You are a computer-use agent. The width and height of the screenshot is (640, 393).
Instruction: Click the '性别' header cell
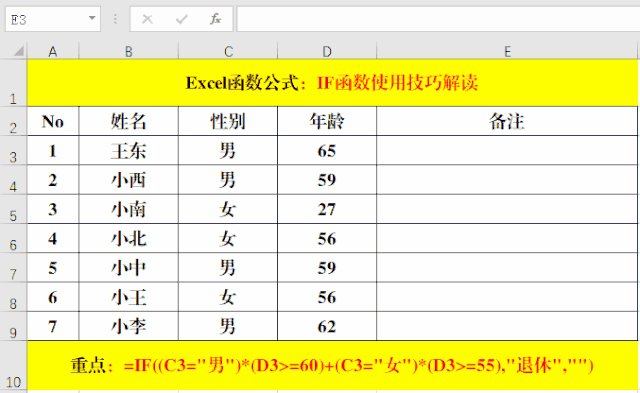[x=228, y=122]
